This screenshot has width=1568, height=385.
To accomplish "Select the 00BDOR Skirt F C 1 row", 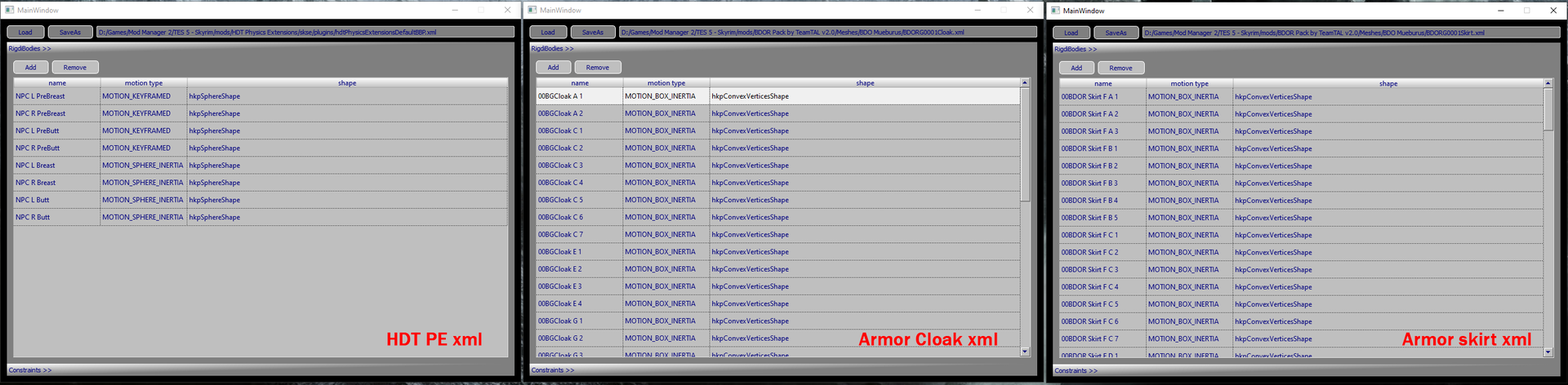I will [x=1302, y=235].
